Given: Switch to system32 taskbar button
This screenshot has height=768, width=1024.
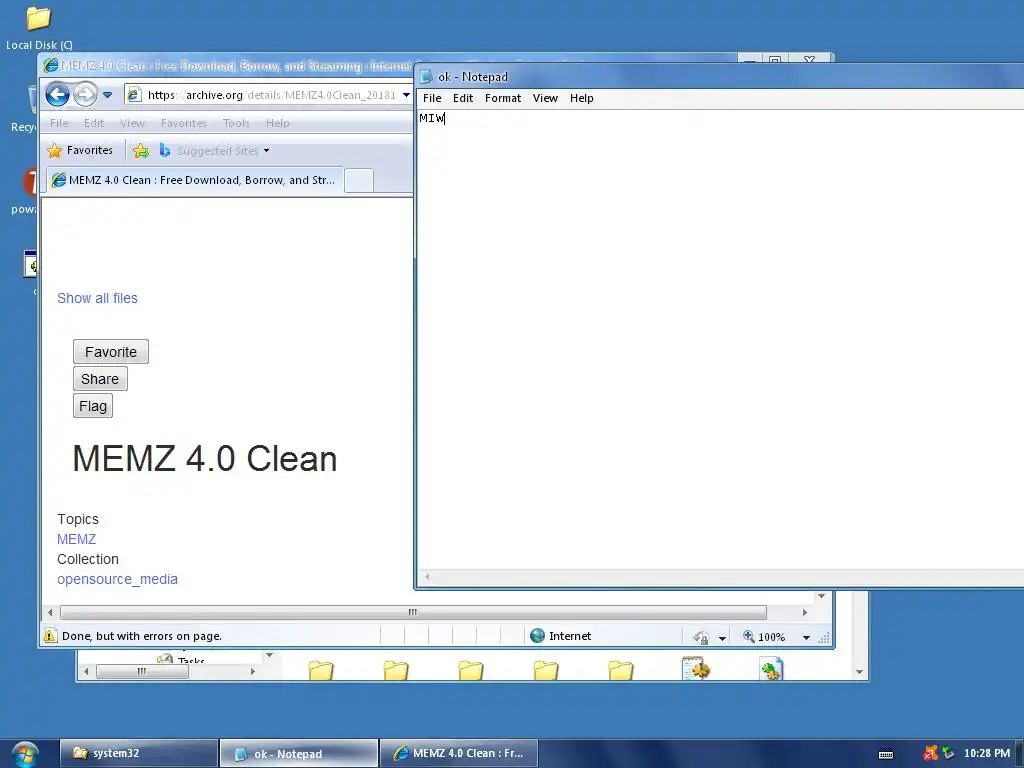Looking at the screenshot, I should (x=138, y=753).
